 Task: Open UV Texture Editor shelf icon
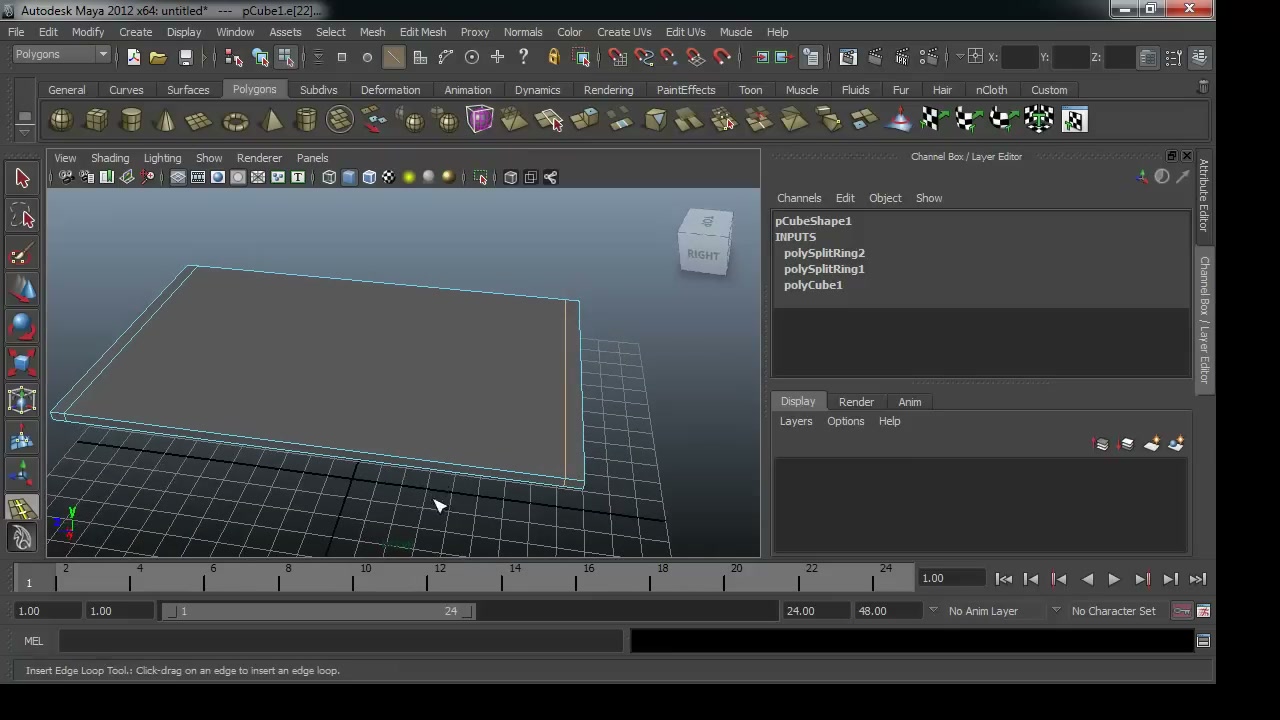pyautogui.click(x=1074, y=121)
